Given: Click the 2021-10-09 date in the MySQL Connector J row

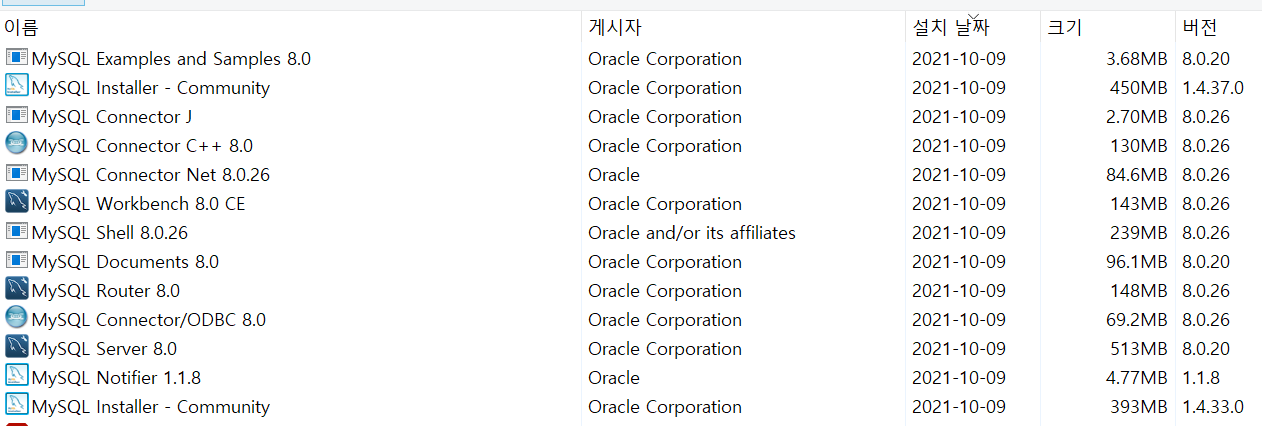Looking at the screenshot, I should tap(959, 117).
